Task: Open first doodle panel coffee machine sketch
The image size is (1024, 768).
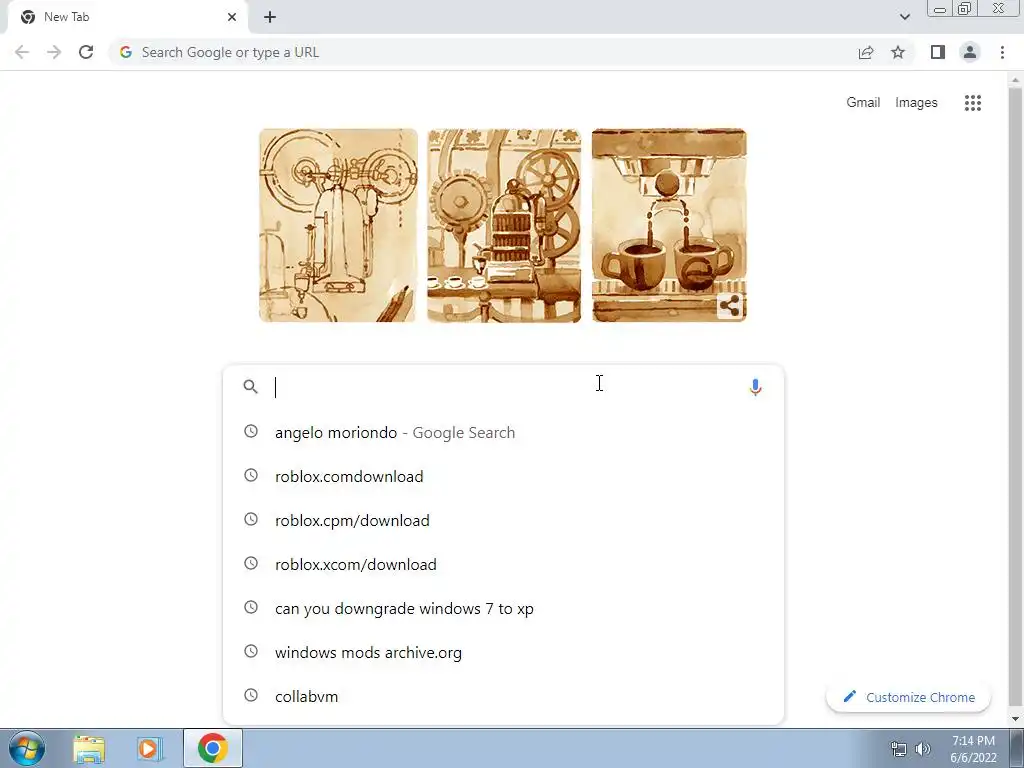Action: pyautogui.click(x=338, y=225)
